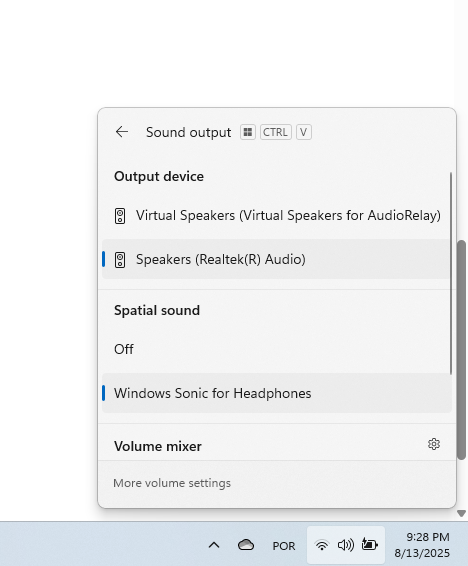Open the Wi-Fi network tray icon
The width and height of the screenshot is (468, 566).
(322, 545)
